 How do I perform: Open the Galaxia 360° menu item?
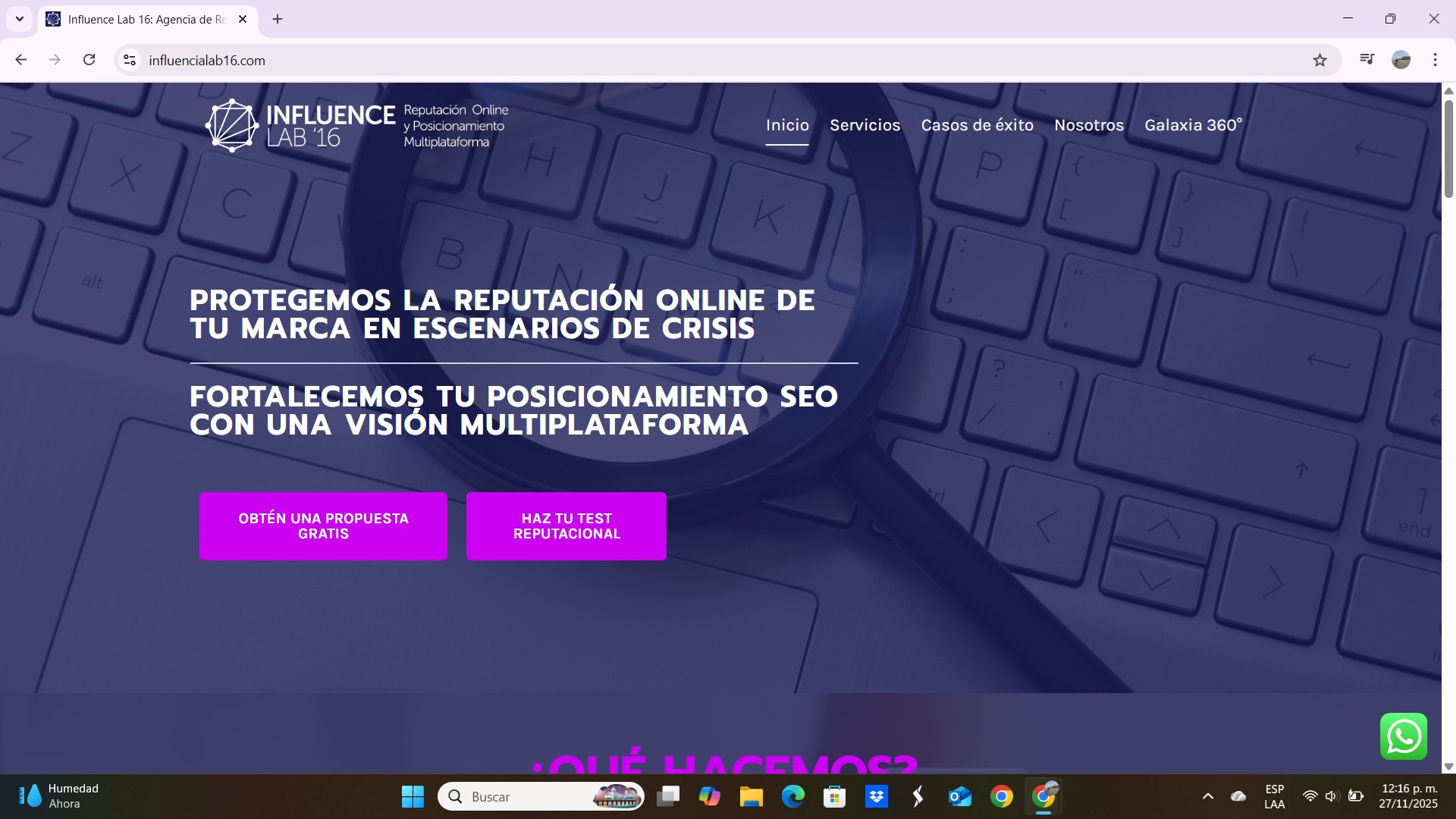(x=1193, y=125)
